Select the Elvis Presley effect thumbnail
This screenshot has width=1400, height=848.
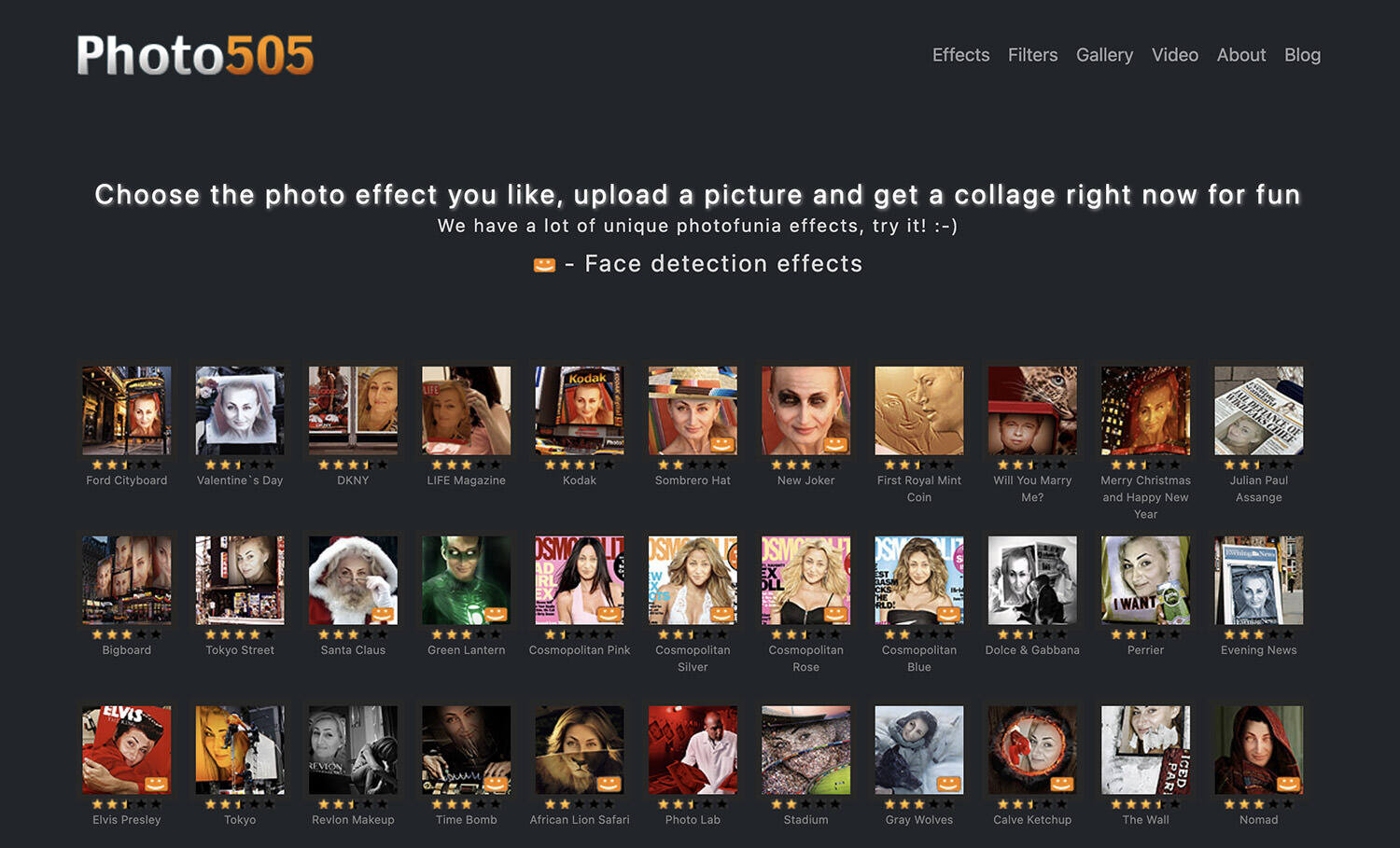(x=127, y=750)
